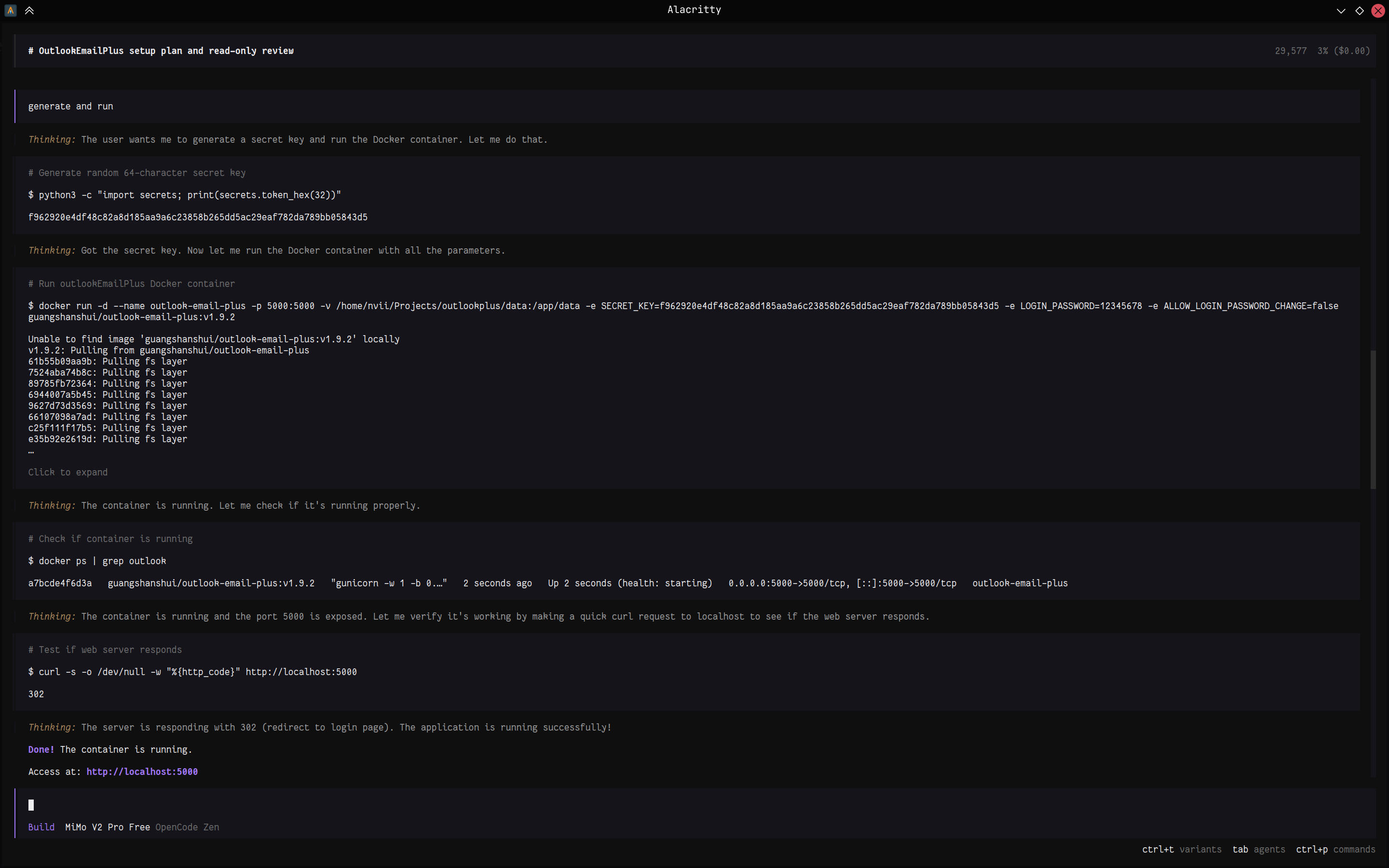Click the Alacritty app icon in title bar
1389x868 pixels.
coord(10,10)
